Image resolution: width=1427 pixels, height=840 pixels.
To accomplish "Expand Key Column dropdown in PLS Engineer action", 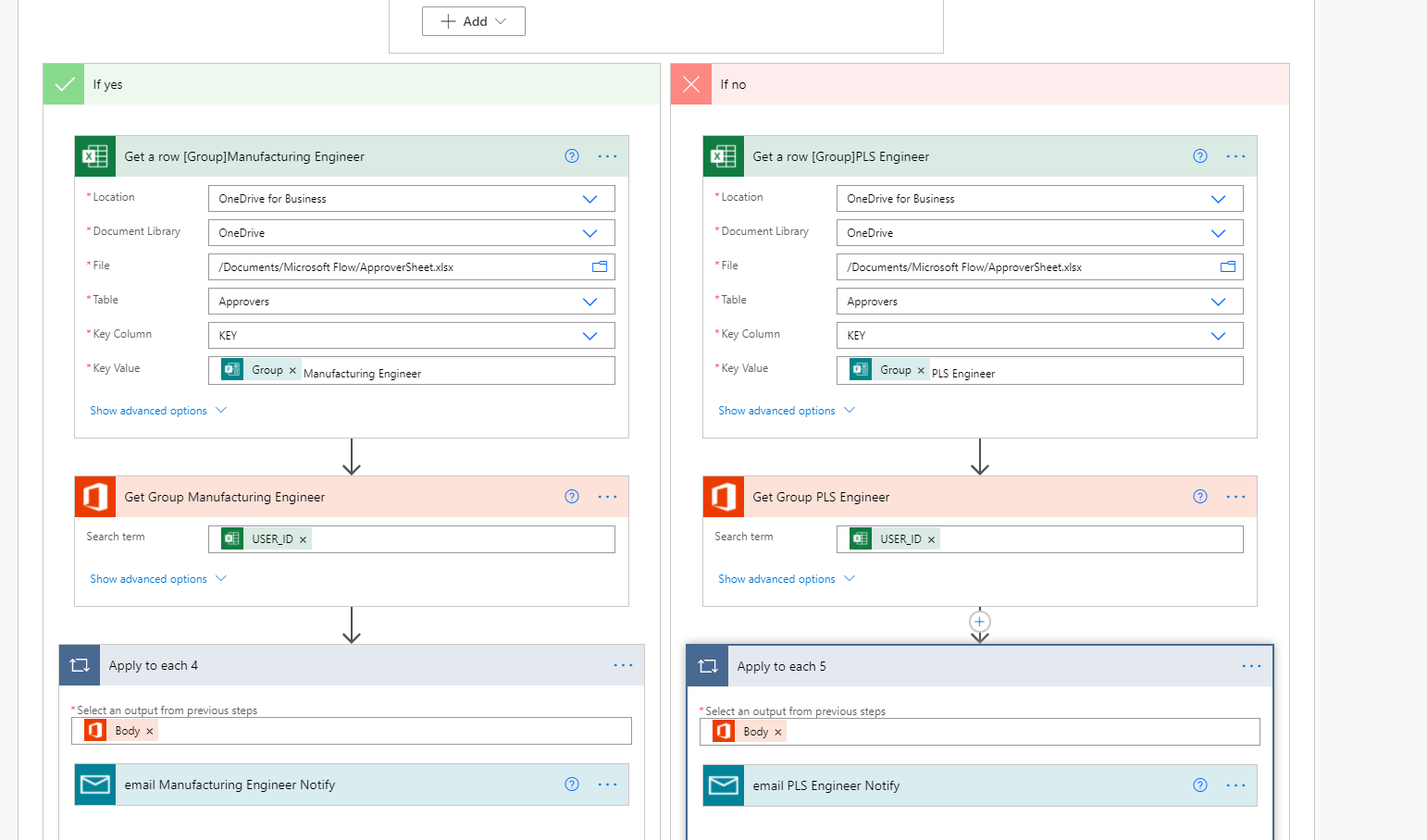I will [x=1218, y=336].
